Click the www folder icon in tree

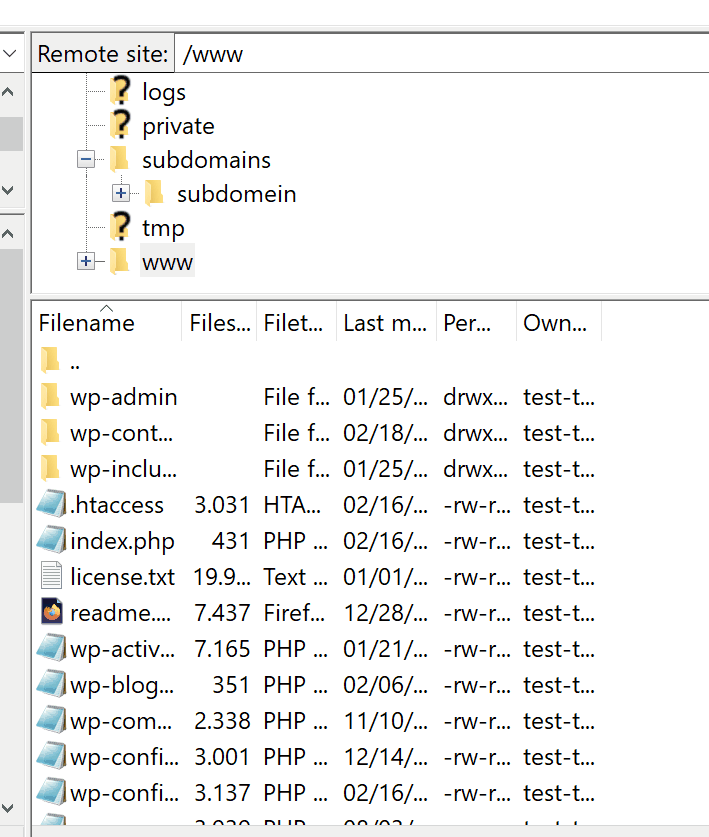click(120, 261)
